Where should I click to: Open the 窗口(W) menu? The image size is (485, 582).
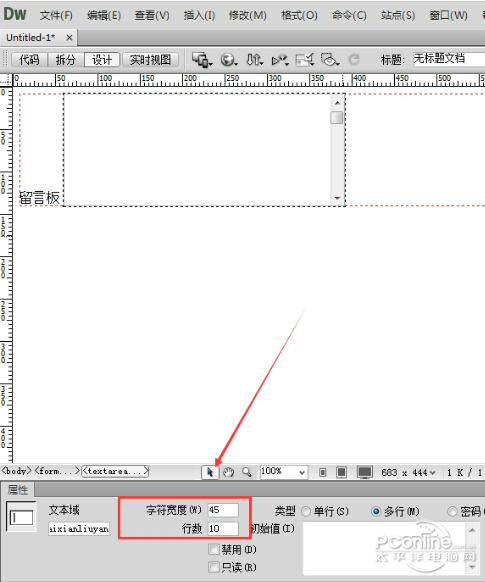(448, 15)
